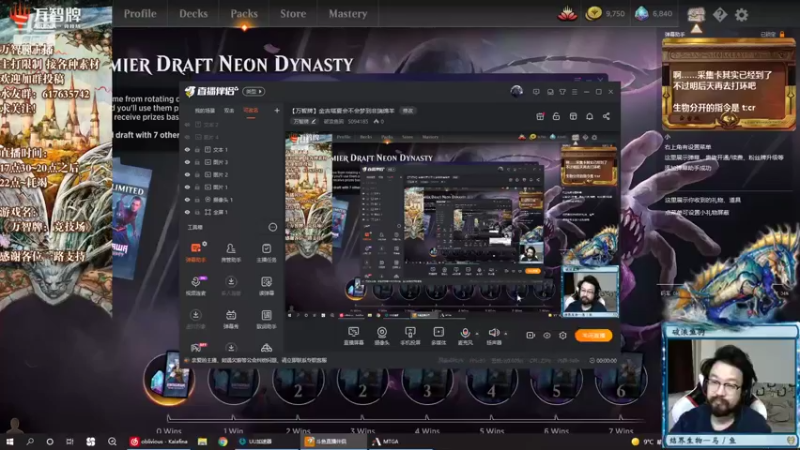Screen dimensions: 800x450
Task: Open the 弹幕助手 danmaku assistant tool
Action: click(x=196, y=252)
